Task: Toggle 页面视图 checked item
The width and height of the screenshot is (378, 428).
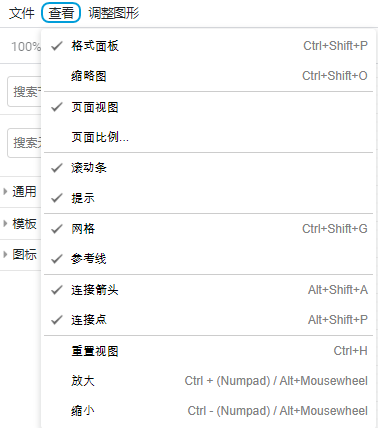Action: click(208, 107)
